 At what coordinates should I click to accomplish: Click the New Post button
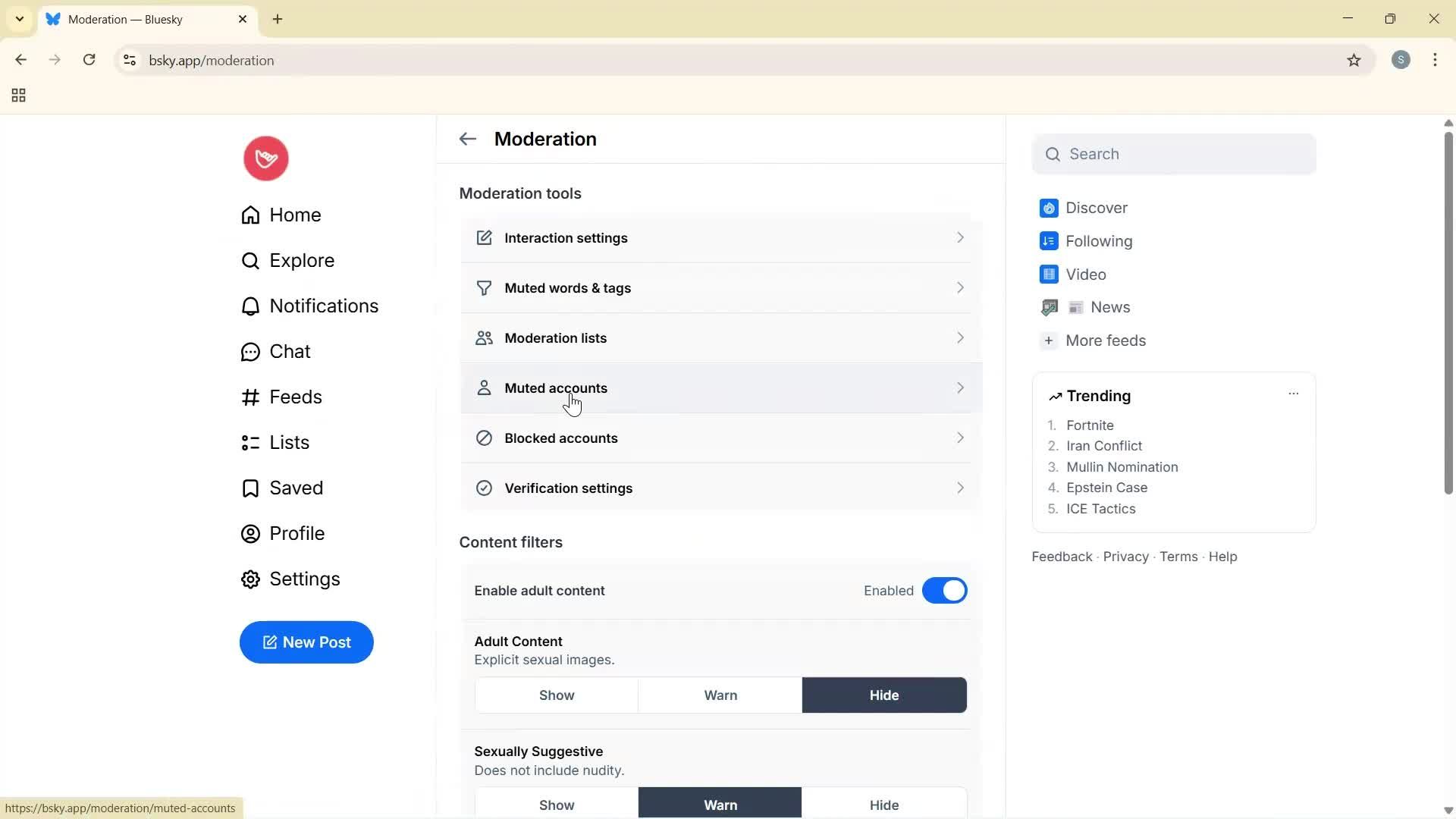click(x=306, y=642)
